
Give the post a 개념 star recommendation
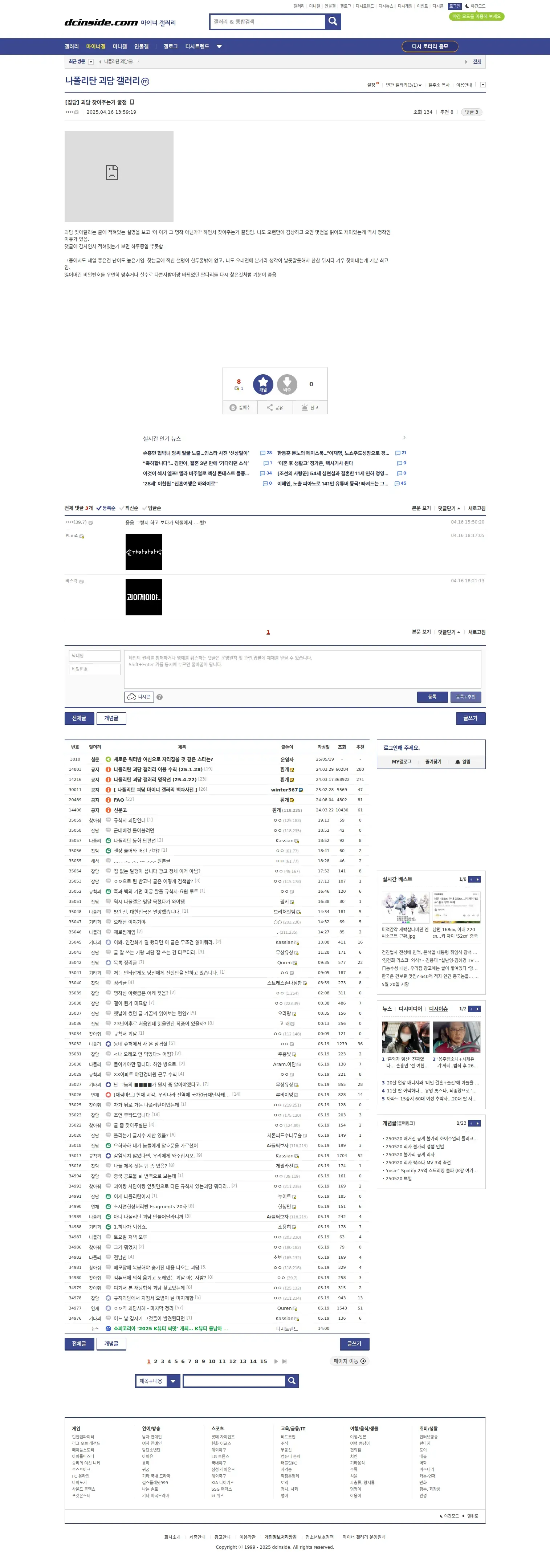[x=263, y=384]
